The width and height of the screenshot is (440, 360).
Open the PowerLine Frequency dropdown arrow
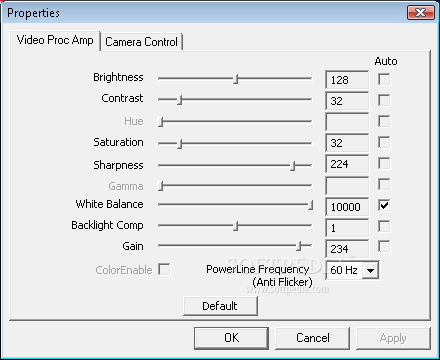(370, 270)
